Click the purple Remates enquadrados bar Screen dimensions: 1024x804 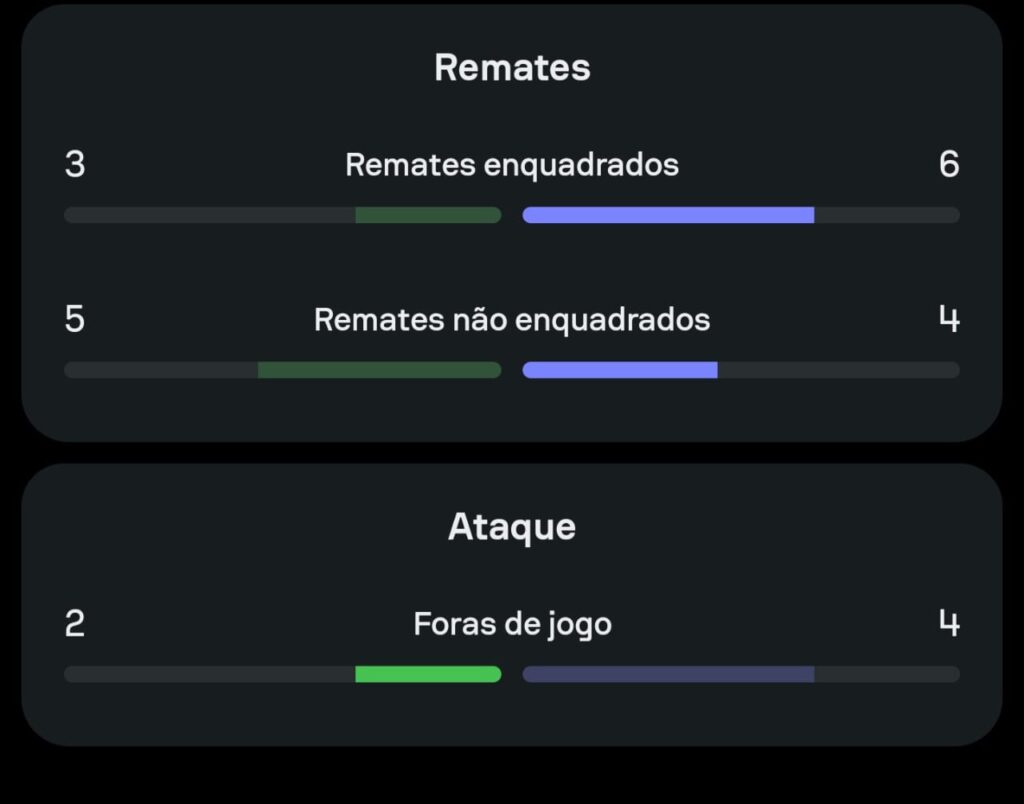click(x=668, y=215)
